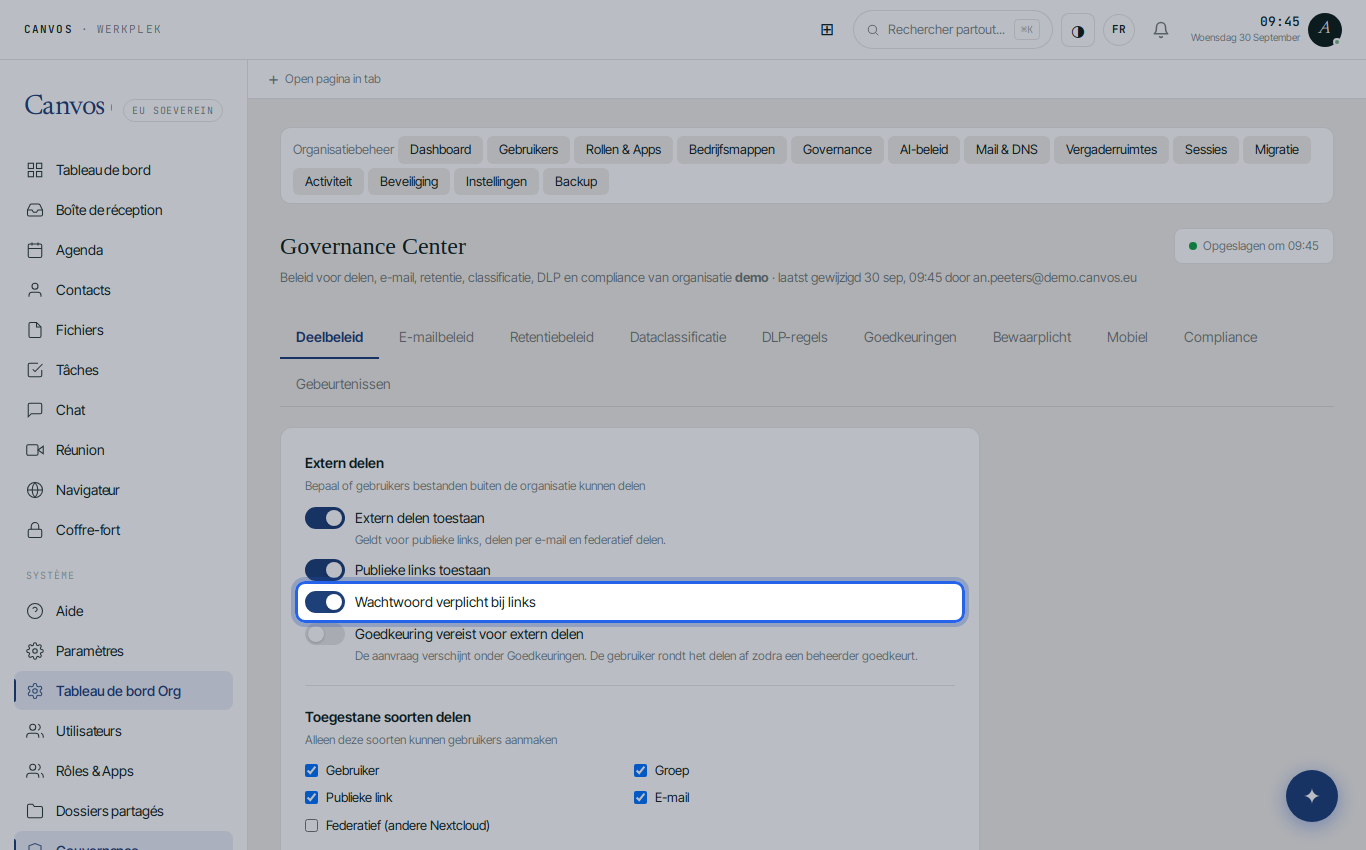Open Tâches in sidebar

(124, 370)
